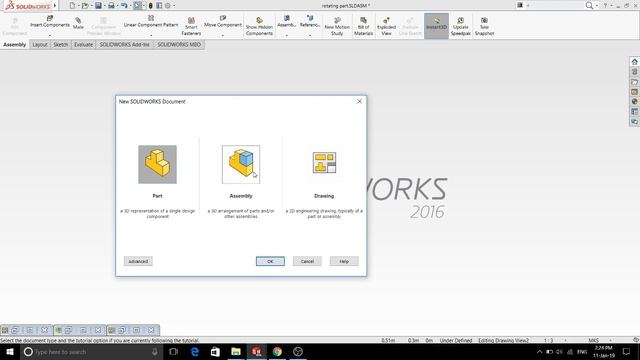
Task: Toggle Show Hidden Components
Action: tap(259, 27)
